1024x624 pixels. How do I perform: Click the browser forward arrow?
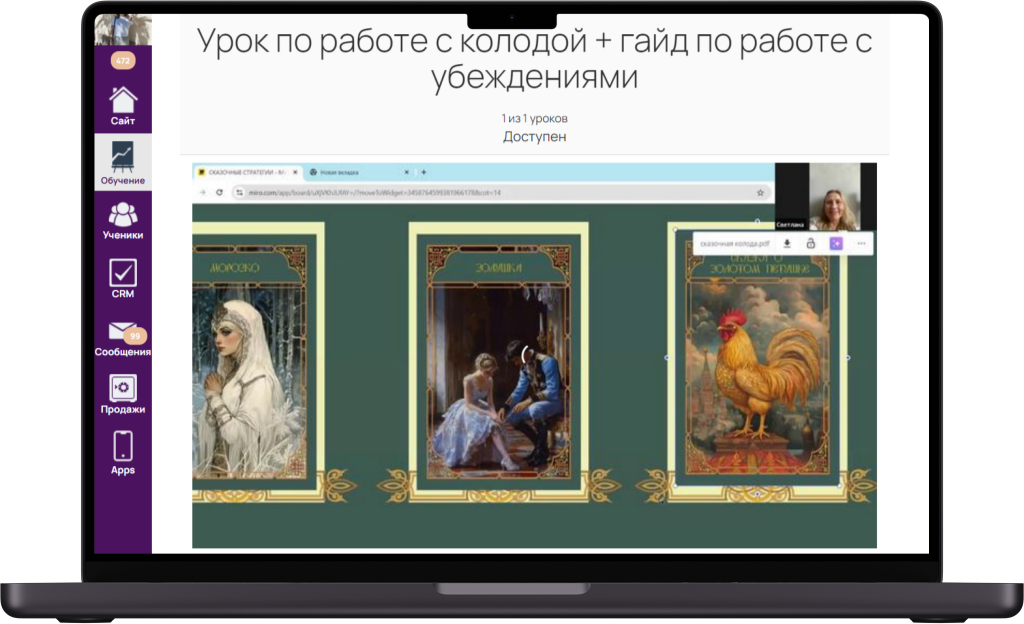click(x=202, y=193)
